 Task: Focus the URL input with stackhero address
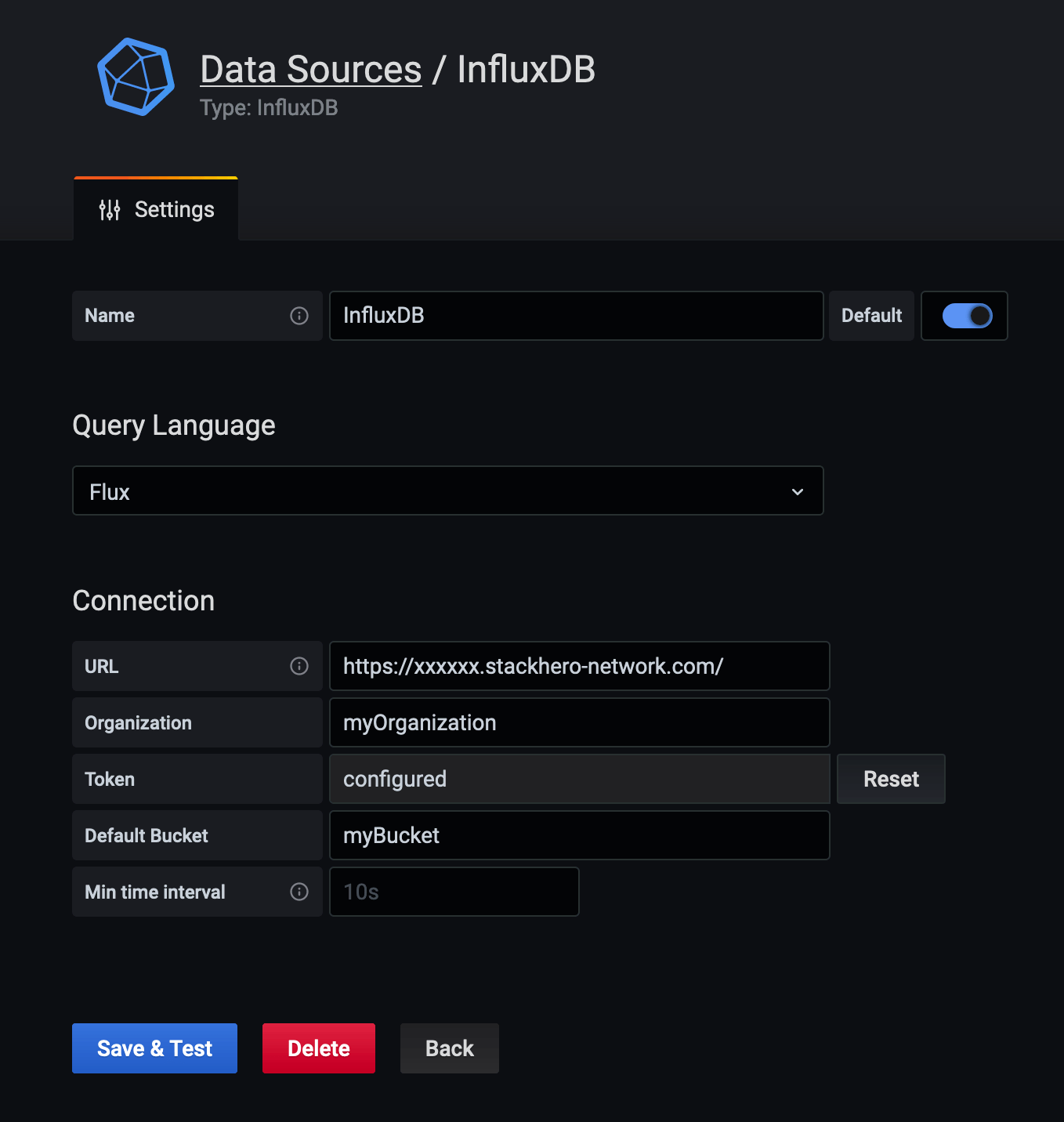click(x=579, y=666)
